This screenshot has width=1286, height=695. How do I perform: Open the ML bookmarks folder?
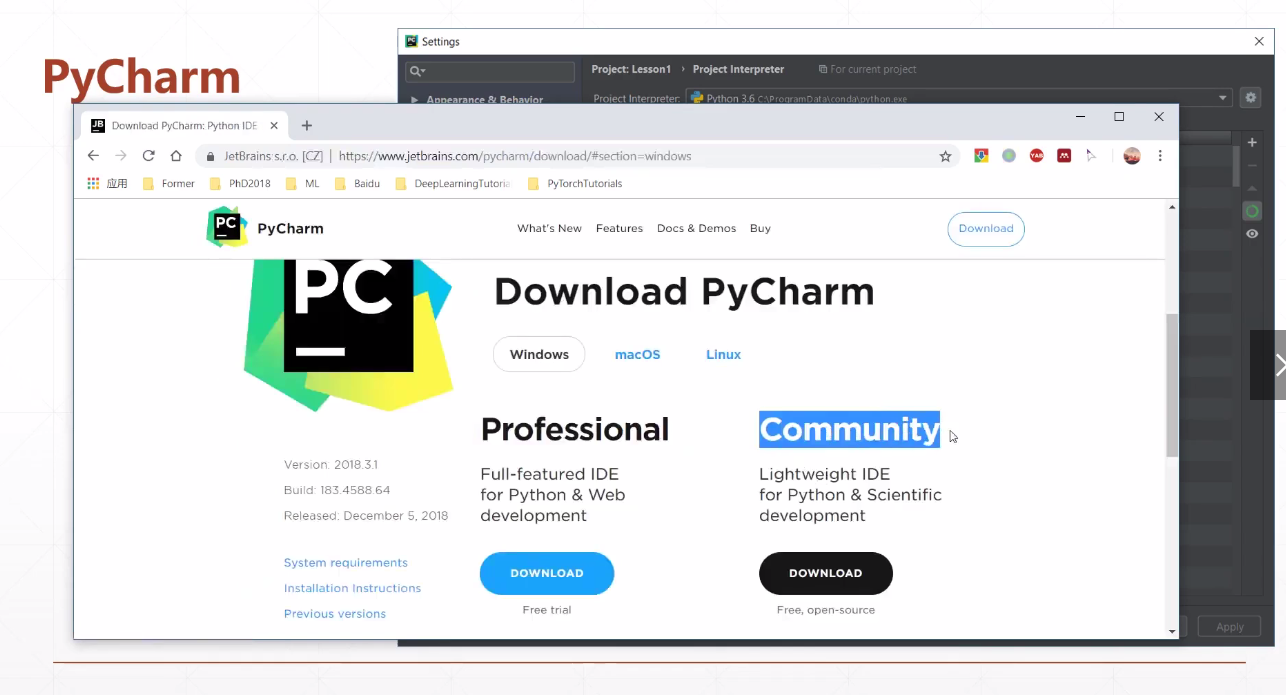click(303, 183)
